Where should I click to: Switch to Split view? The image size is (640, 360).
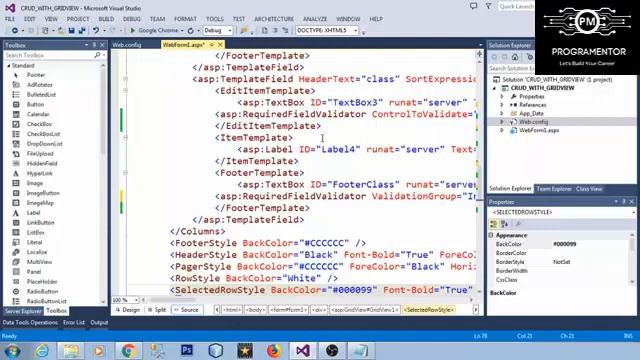click(157, 310)
